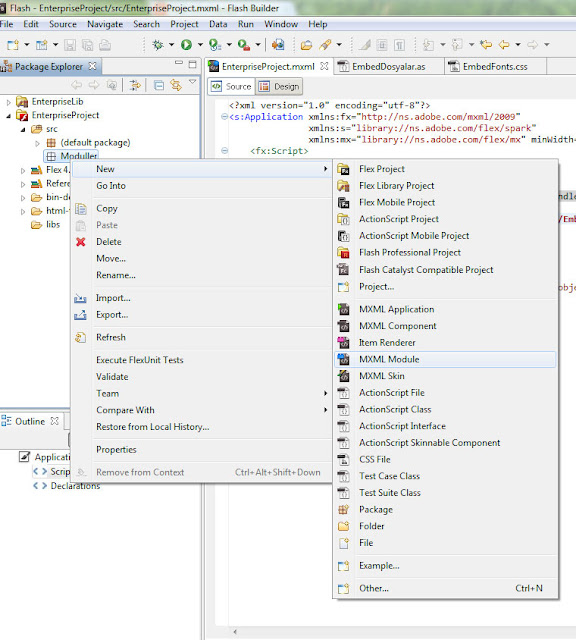Click Collapse All icon in Package Explorer
576x640 pixels.
[x=159, y=85]
